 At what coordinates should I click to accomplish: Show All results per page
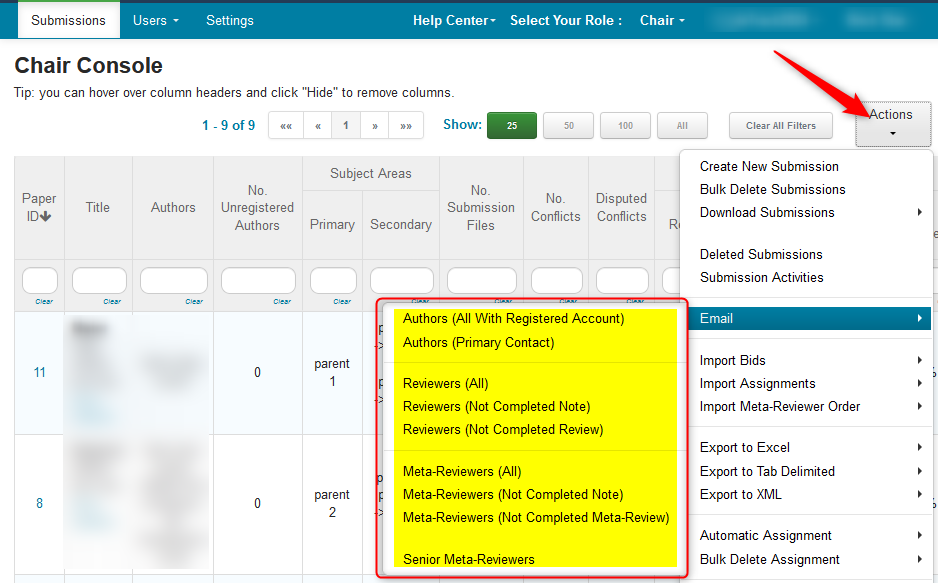click(x=682, y=126)
